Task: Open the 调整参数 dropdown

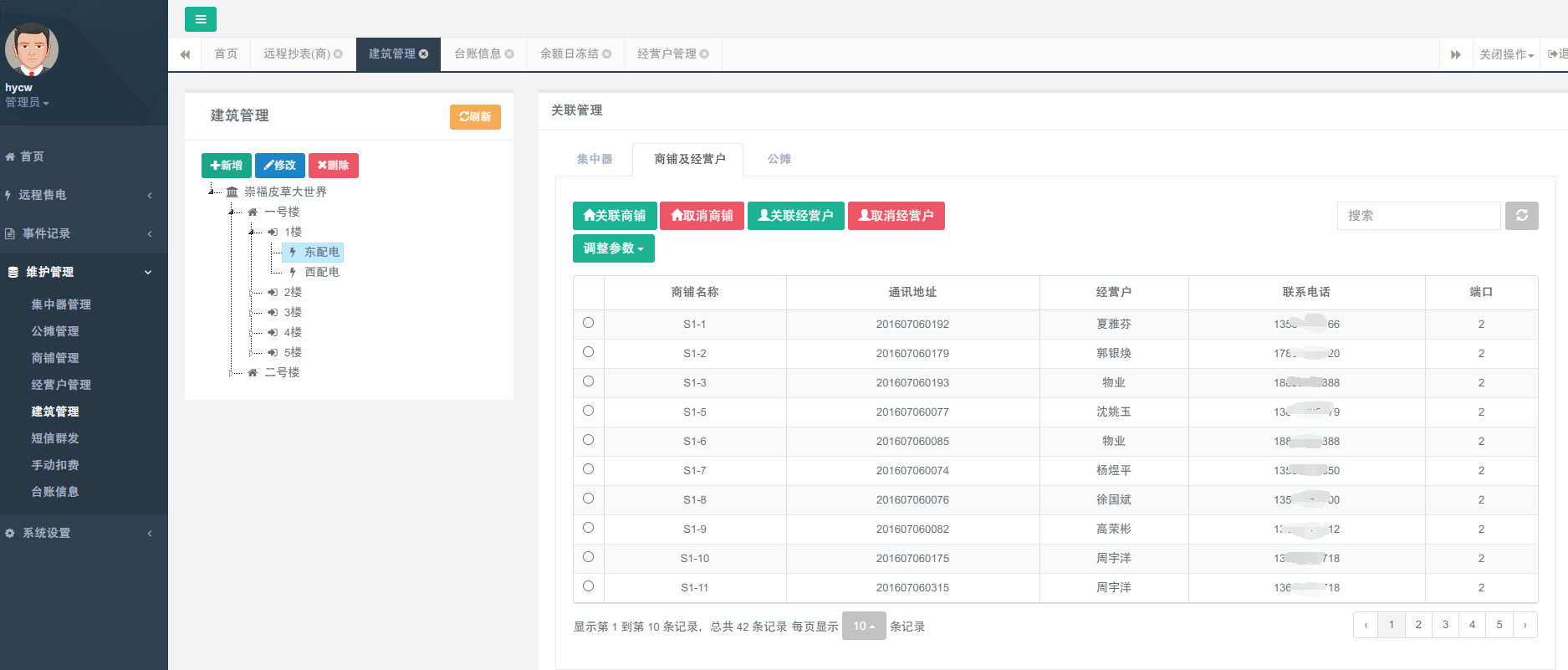Action: tap(613, 248)
